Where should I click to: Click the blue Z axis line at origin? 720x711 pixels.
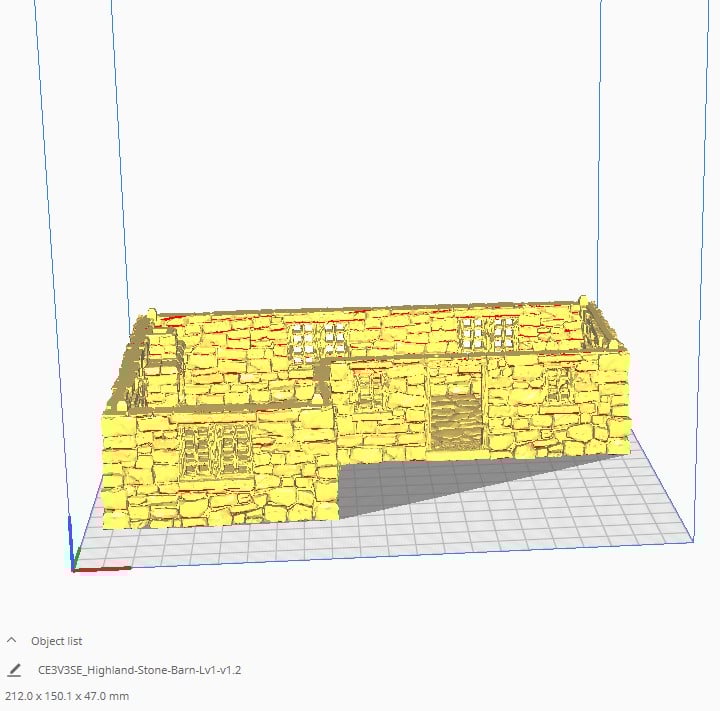click(70, 542)
